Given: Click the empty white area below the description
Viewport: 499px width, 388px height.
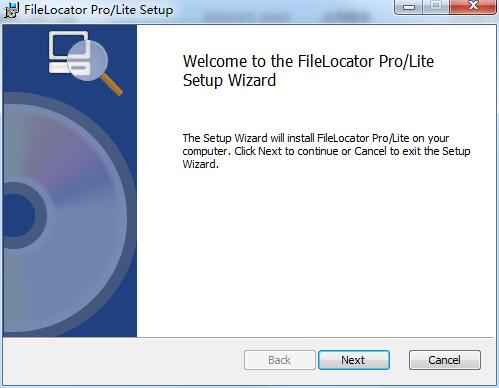Looking at the screenshot, I should coord(315,253).
